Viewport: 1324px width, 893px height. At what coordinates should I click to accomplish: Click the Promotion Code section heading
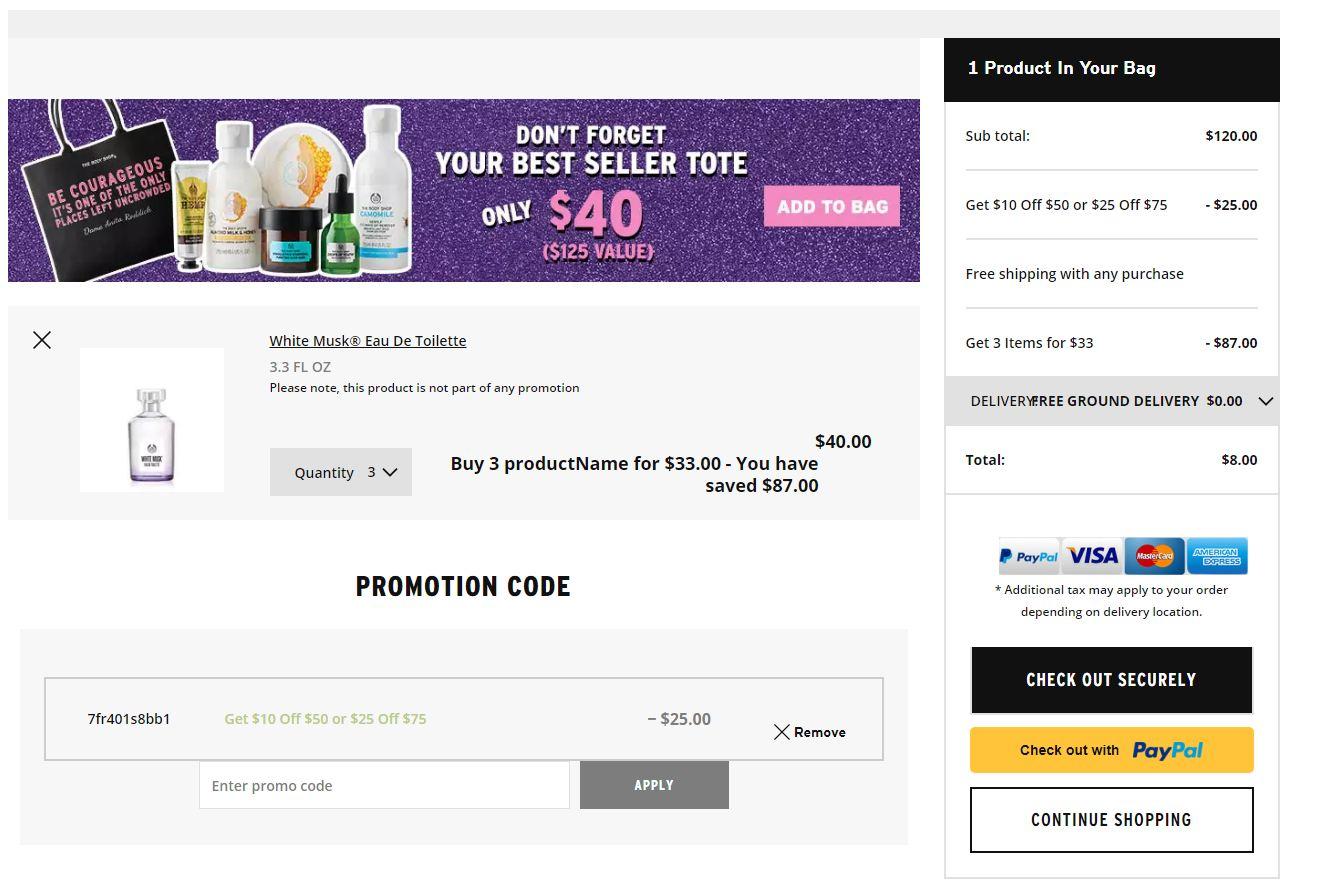coord(463,587)
